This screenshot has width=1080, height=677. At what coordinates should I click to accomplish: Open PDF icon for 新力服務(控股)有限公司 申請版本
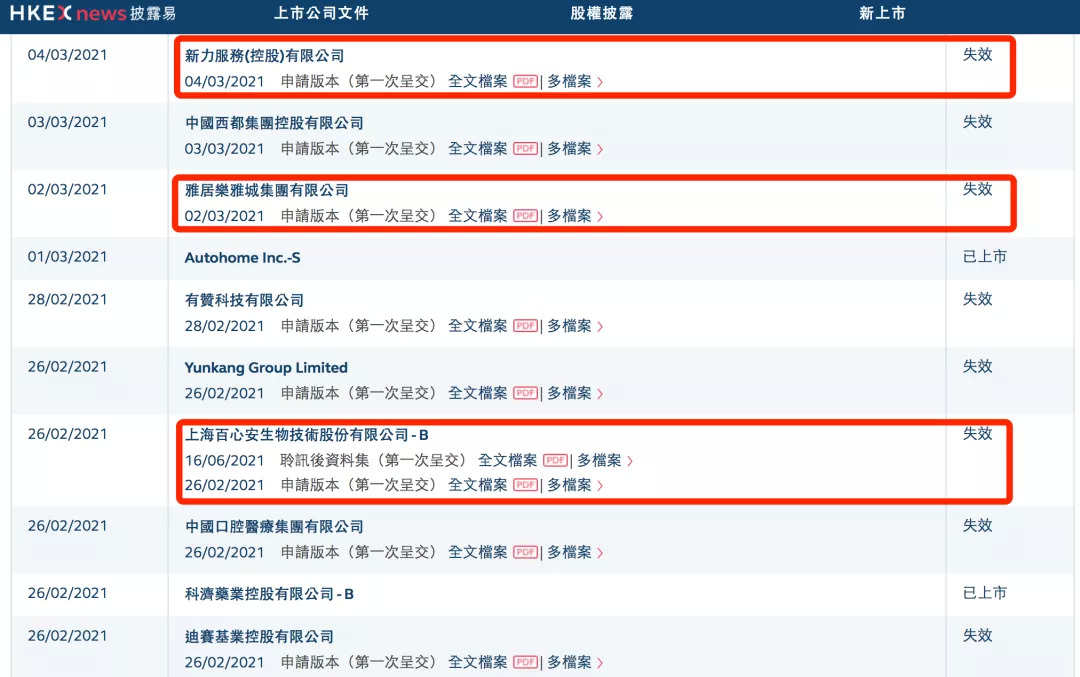pyautogui.click(x=525, y=81)
